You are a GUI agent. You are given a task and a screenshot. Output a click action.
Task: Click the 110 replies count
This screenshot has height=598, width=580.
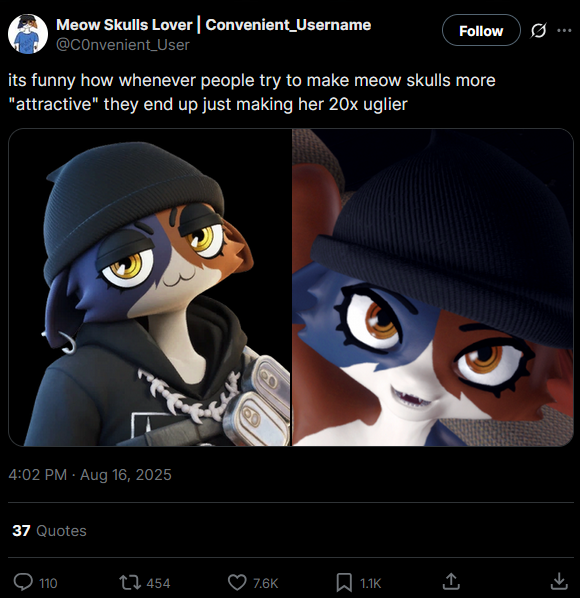tap(48, 583)
